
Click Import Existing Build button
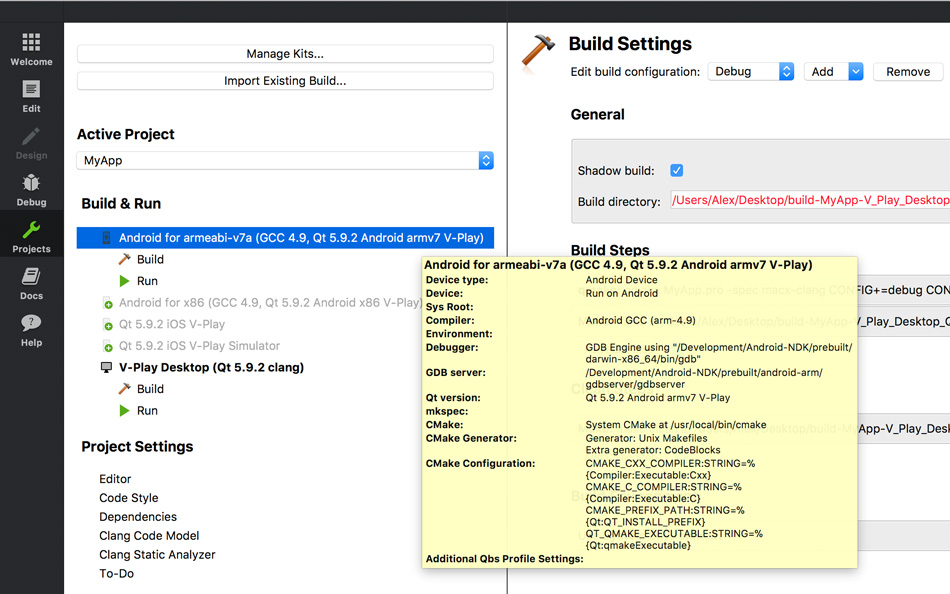[285, 81]
